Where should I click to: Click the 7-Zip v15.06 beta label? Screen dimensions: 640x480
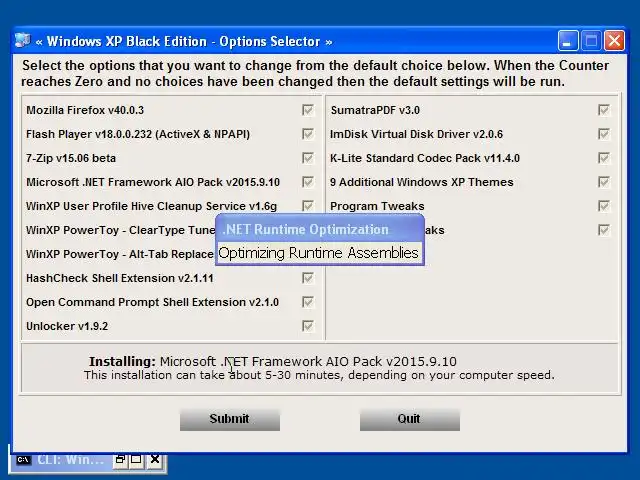pyautogui.click(x=71, y=158)
